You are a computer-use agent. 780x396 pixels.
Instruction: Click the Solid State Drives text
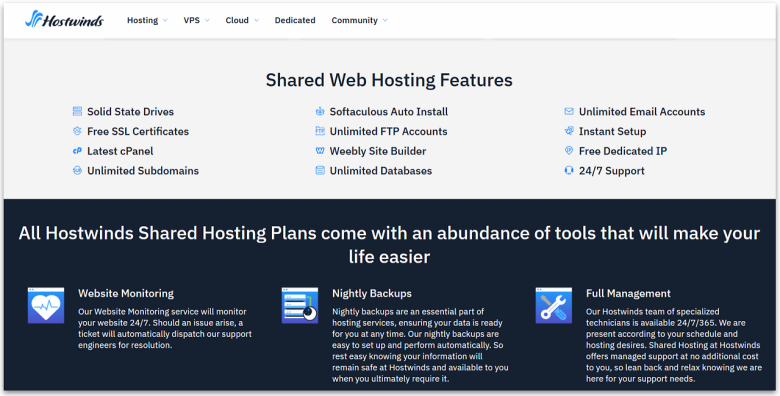[x=130, y=111]
